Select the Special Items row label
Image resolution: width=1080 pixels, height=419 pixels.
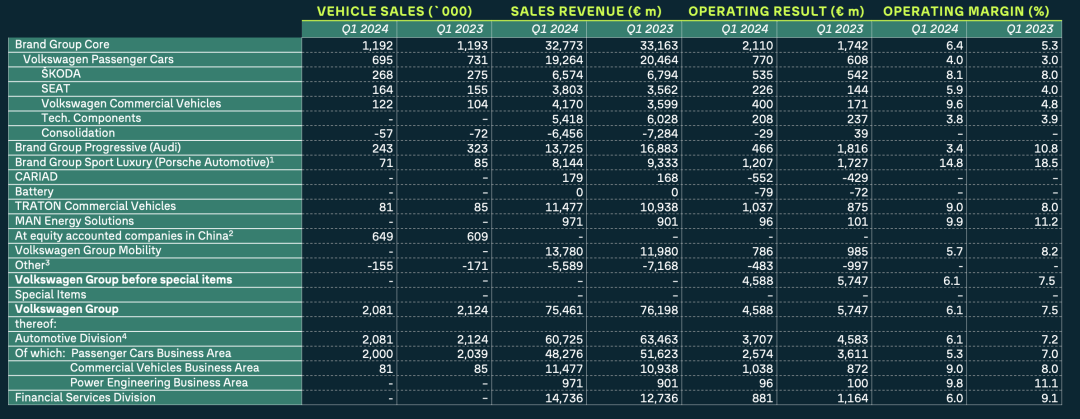tap(48, 294)
